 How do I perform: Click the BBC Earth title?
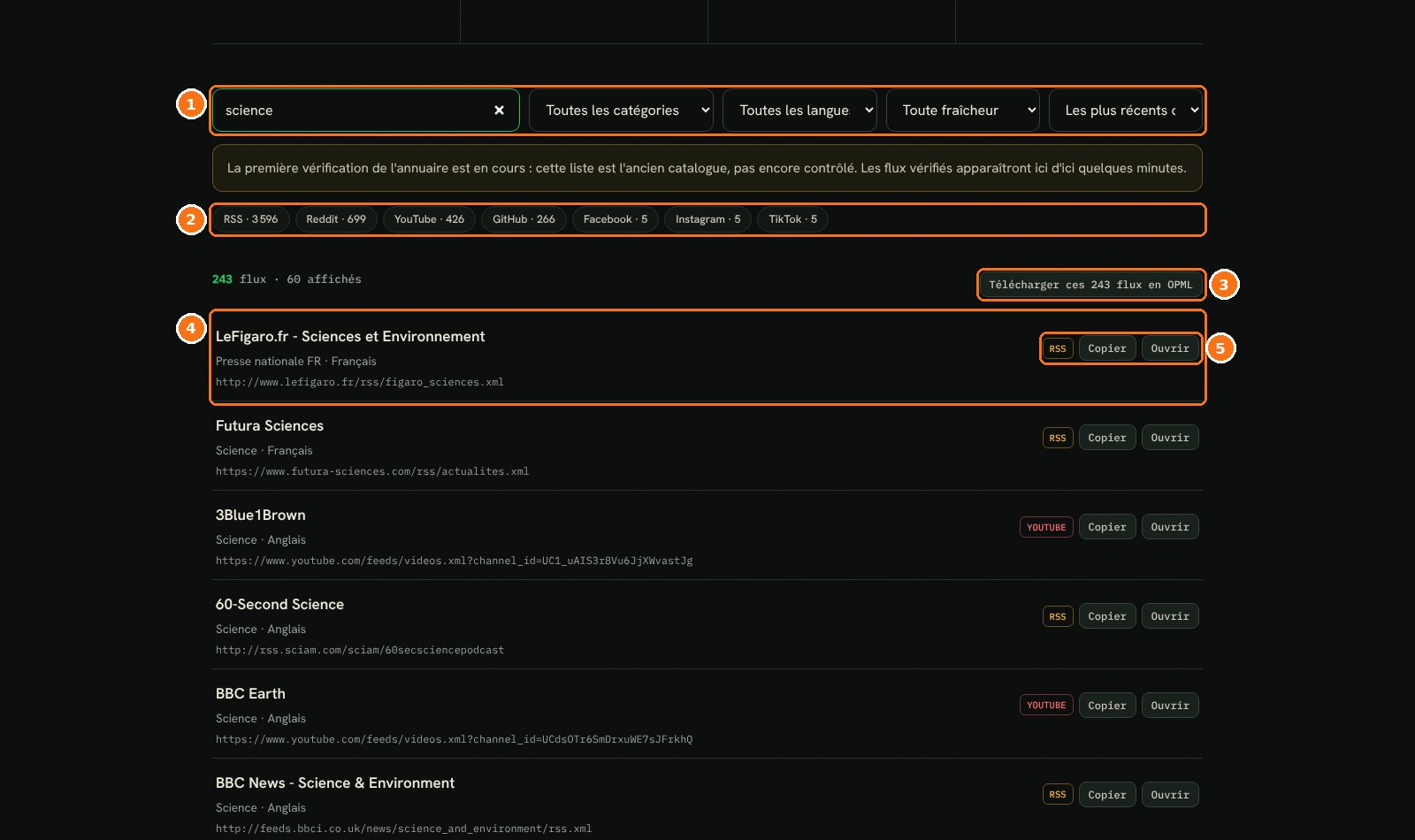point(250,694)
